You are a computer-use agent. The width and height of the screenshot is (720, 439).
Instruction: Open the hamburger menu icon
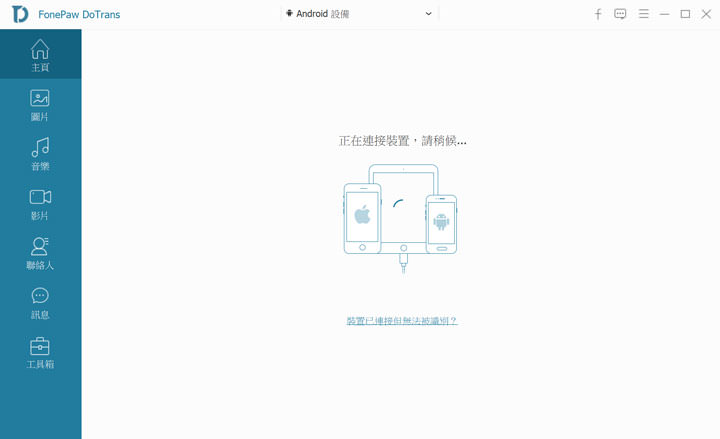click(x=643, y=14)
